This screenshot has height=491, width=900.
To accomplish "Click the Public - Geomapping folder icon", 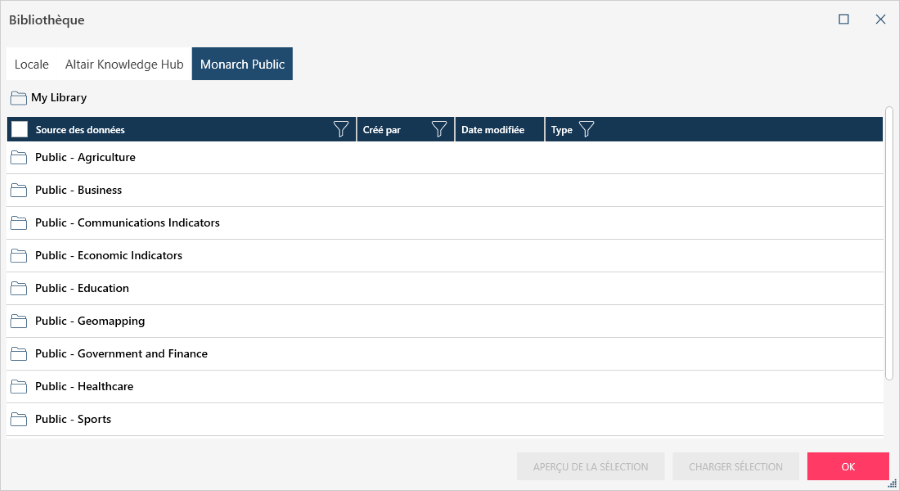I will click(x=18, y=321).
